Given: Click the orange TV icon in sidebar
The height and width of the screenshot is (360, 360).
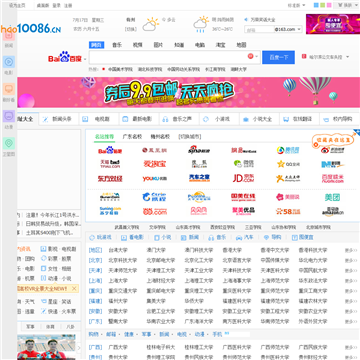Looking at the screenshot, I should pyautogui.click(x=9, y=89).
